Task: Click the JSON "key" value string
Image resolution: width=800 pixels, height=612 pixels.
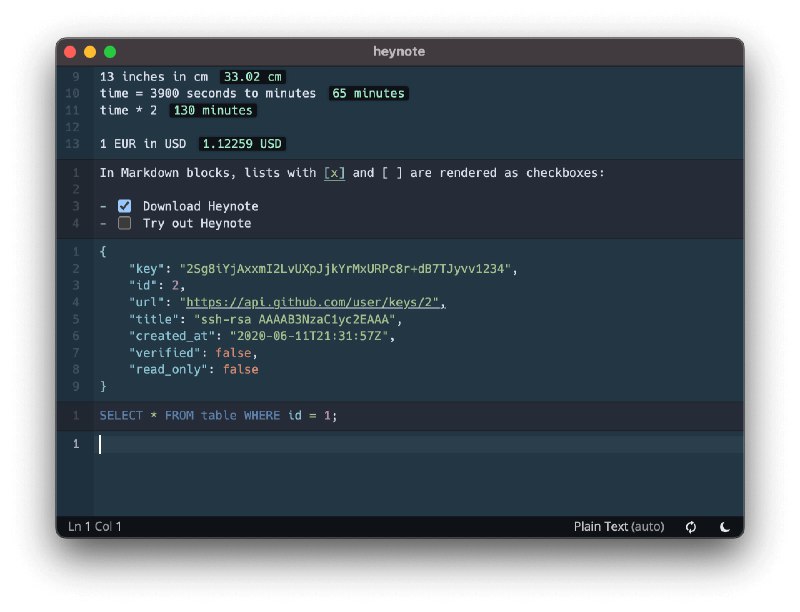Action: click(x=345, y=269)
